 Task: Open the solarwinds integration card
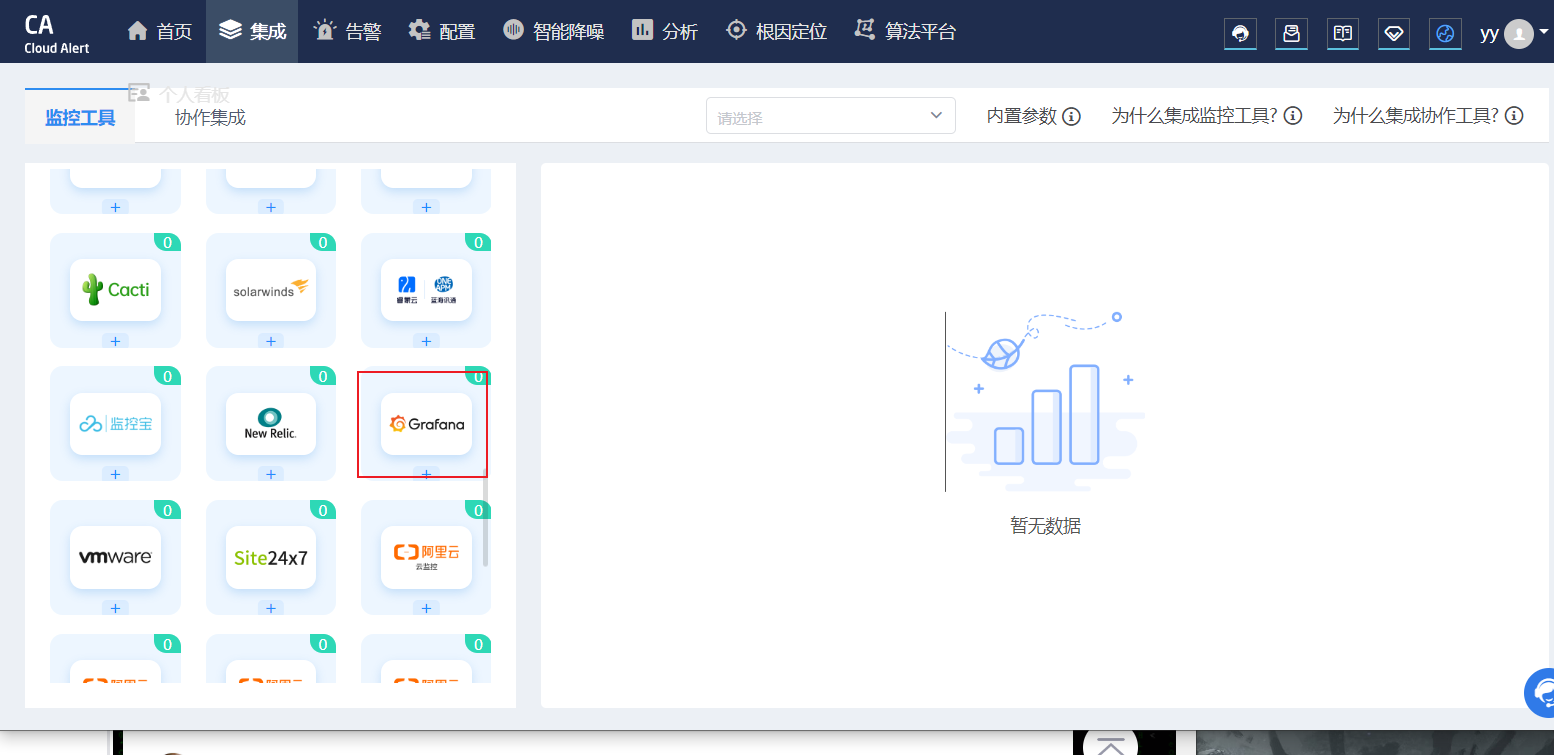[271, 290]
